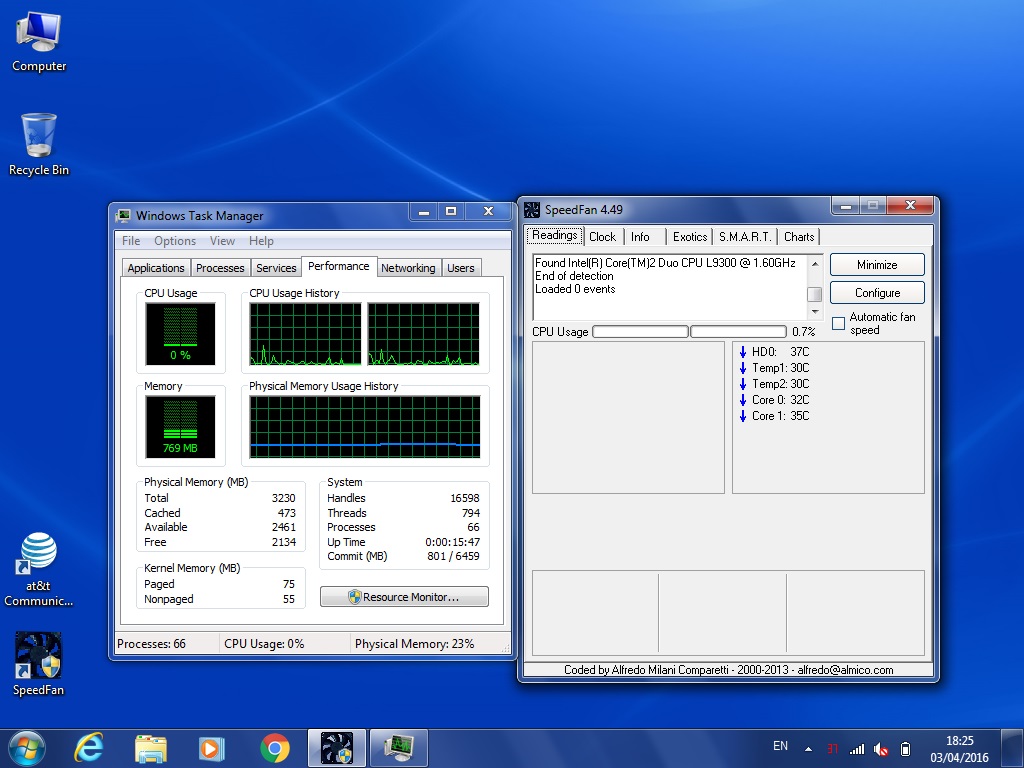This screenshot has width=1024, height=768.
Task: Select SpeedFan taskbar button
Action: [337, 748]
